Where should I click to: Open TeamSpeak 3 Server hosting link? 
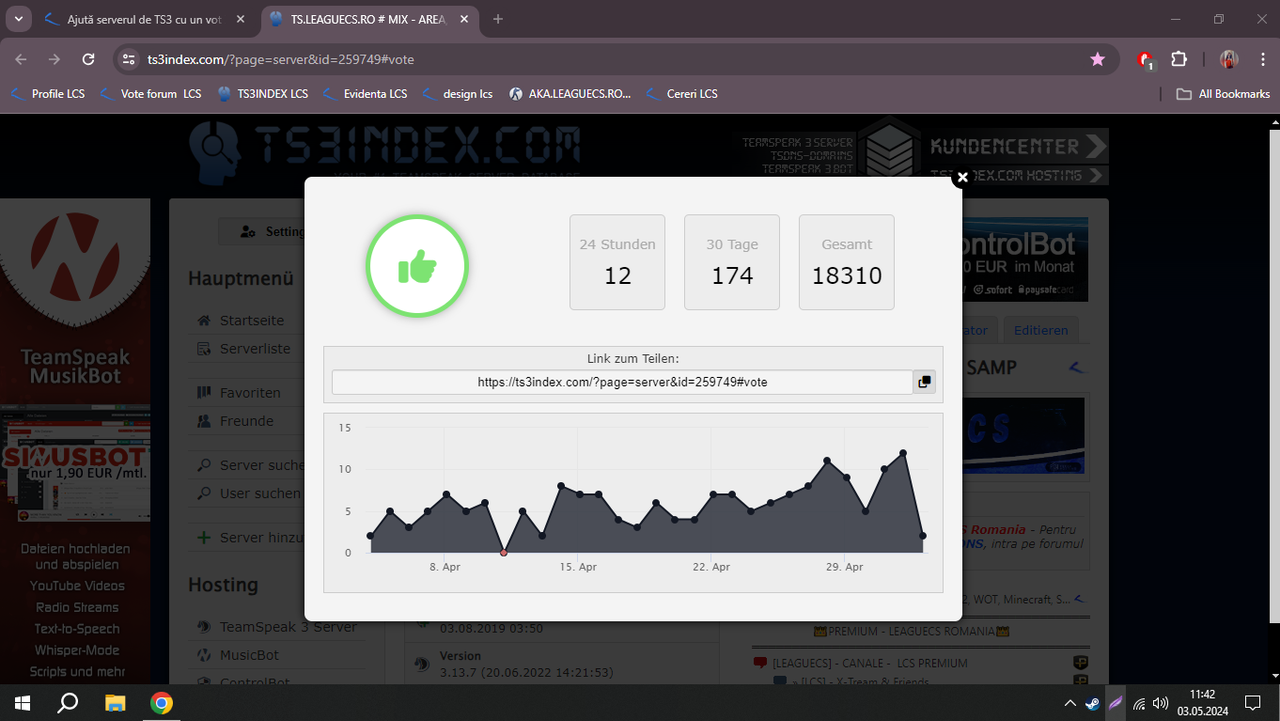click(x=276, y=627)
